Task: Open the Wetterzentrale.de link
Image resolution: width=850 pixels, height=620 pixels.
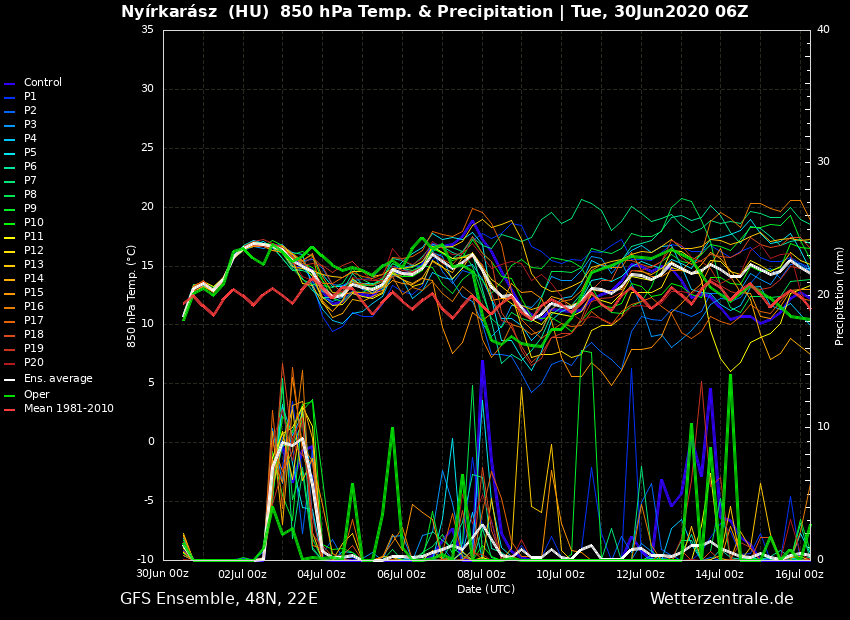Action: (x=721, y=599)
